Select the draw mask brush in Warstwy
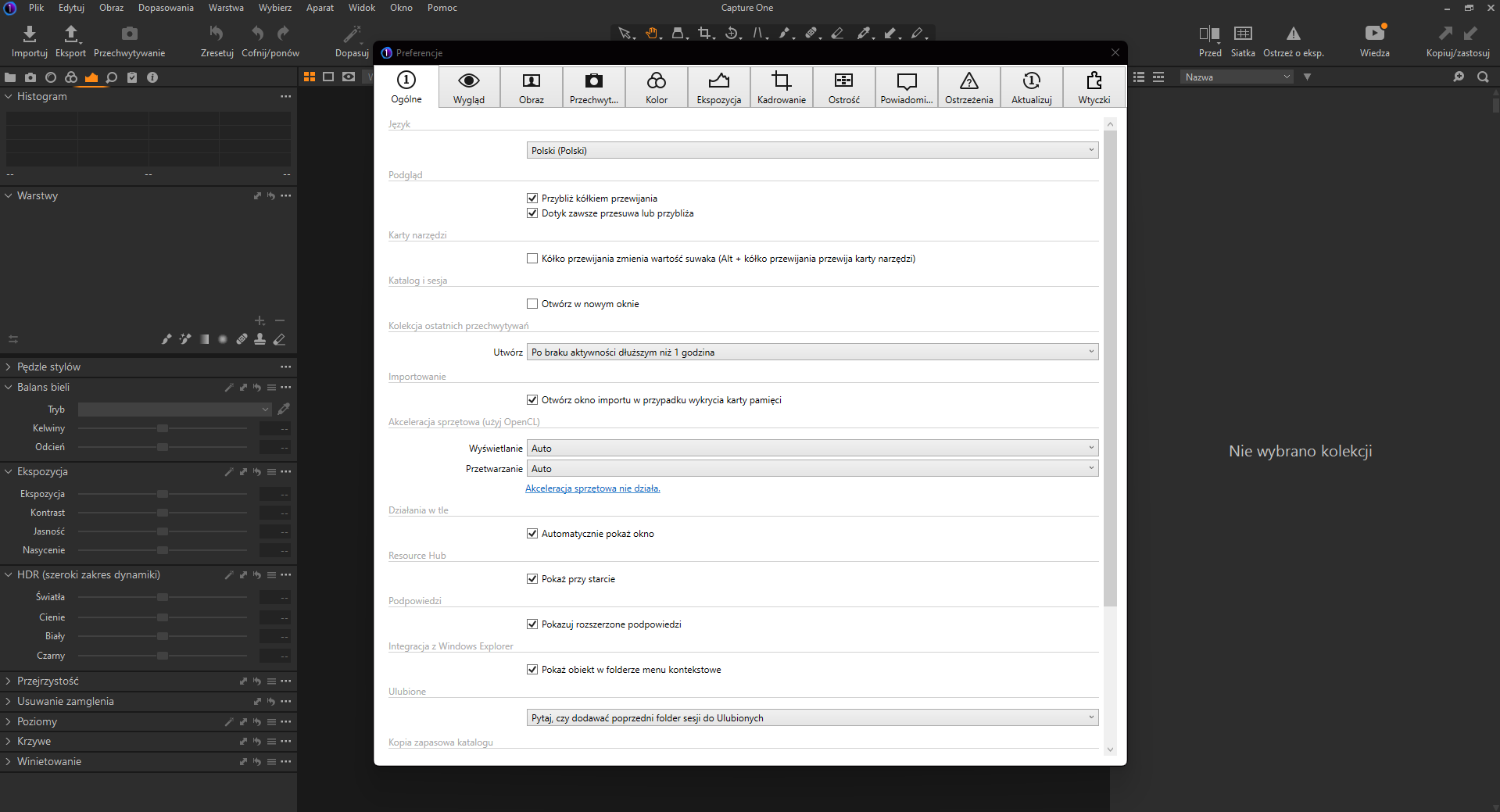 (166, 339)
